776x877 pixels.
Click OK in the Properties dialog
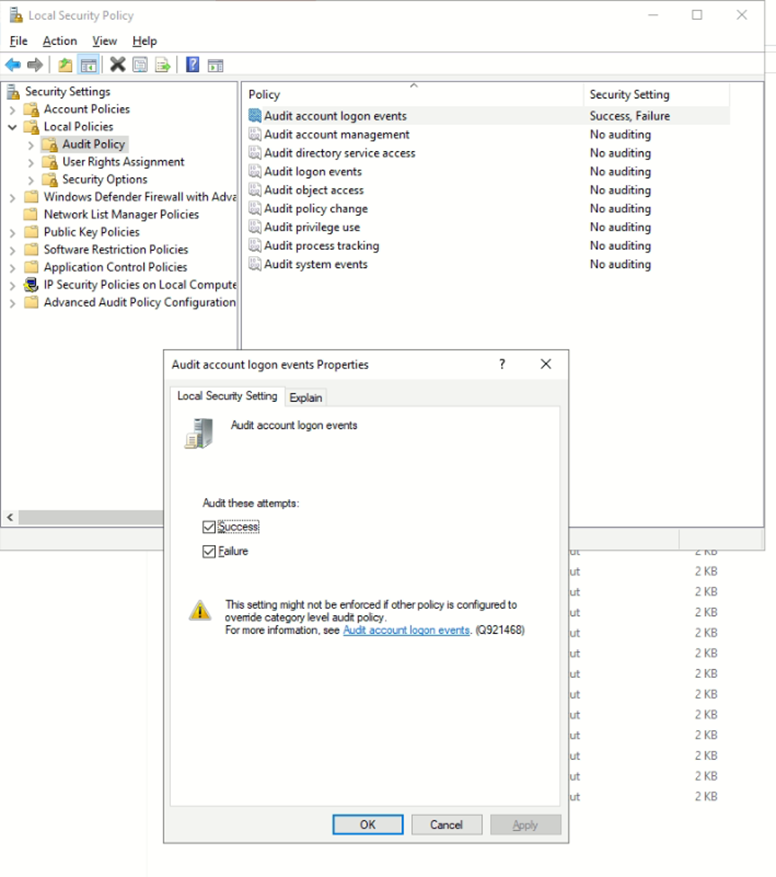[x=368, y=825]
